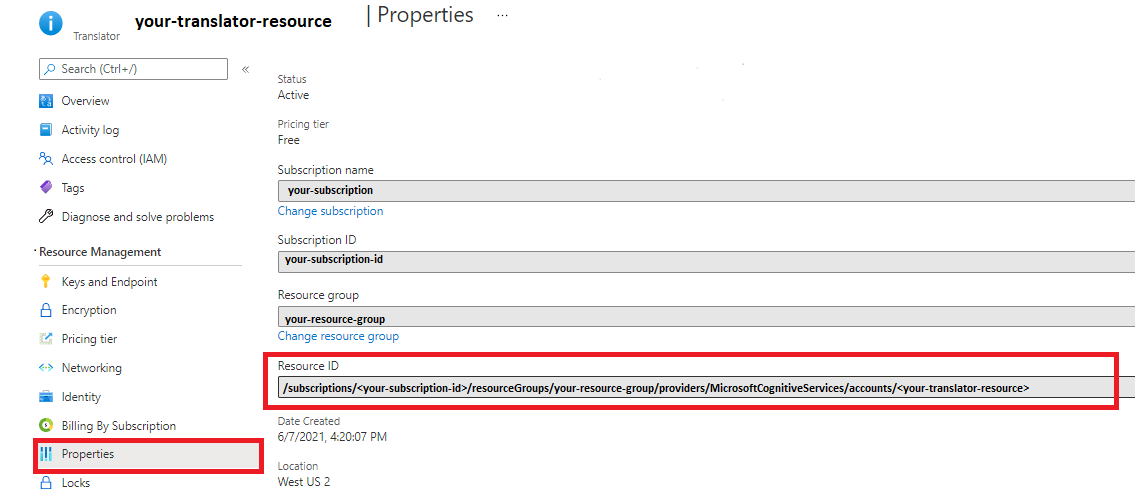Click the Keys and Endpoint key icon
The image size is (1135, 501).
(46, 282)
